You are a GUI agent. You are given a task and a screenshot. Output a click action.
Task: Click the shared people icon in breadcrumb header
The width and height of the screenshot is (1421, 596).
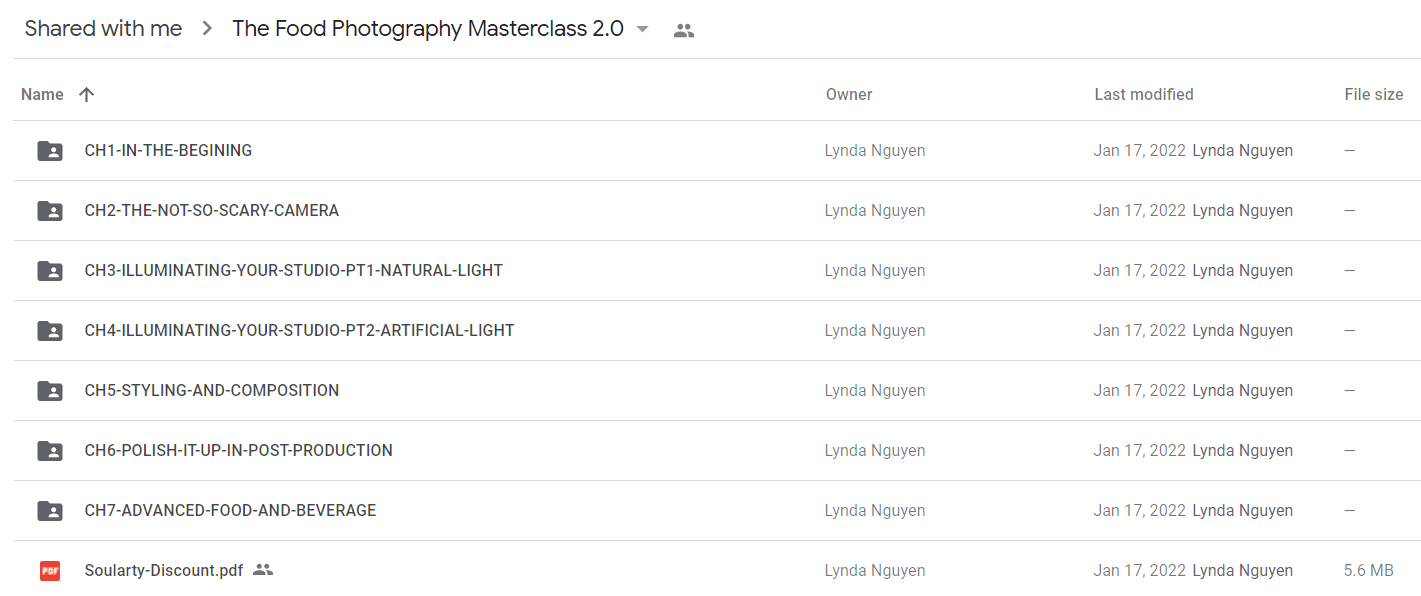(684, 30)
